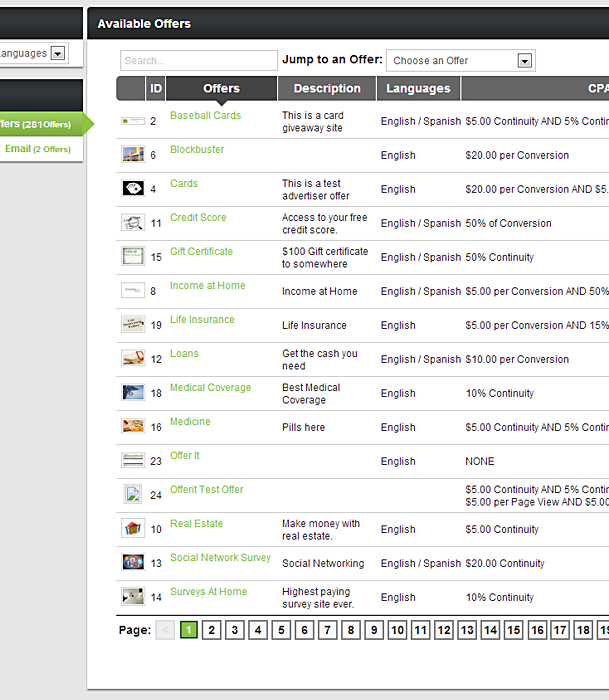Click the offers Search input field
This screenshot has height=700, width=609.
click(198, 61)
